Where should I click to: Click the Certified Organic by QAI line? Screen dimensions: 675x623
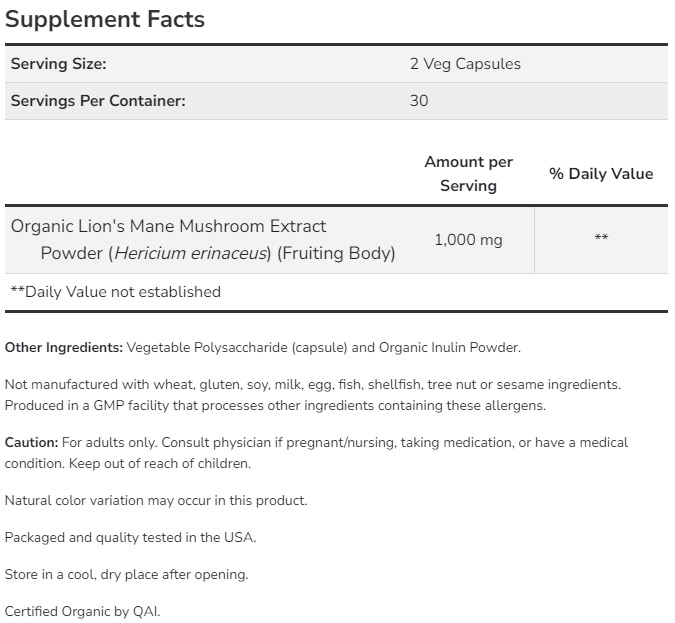[82, 611]
